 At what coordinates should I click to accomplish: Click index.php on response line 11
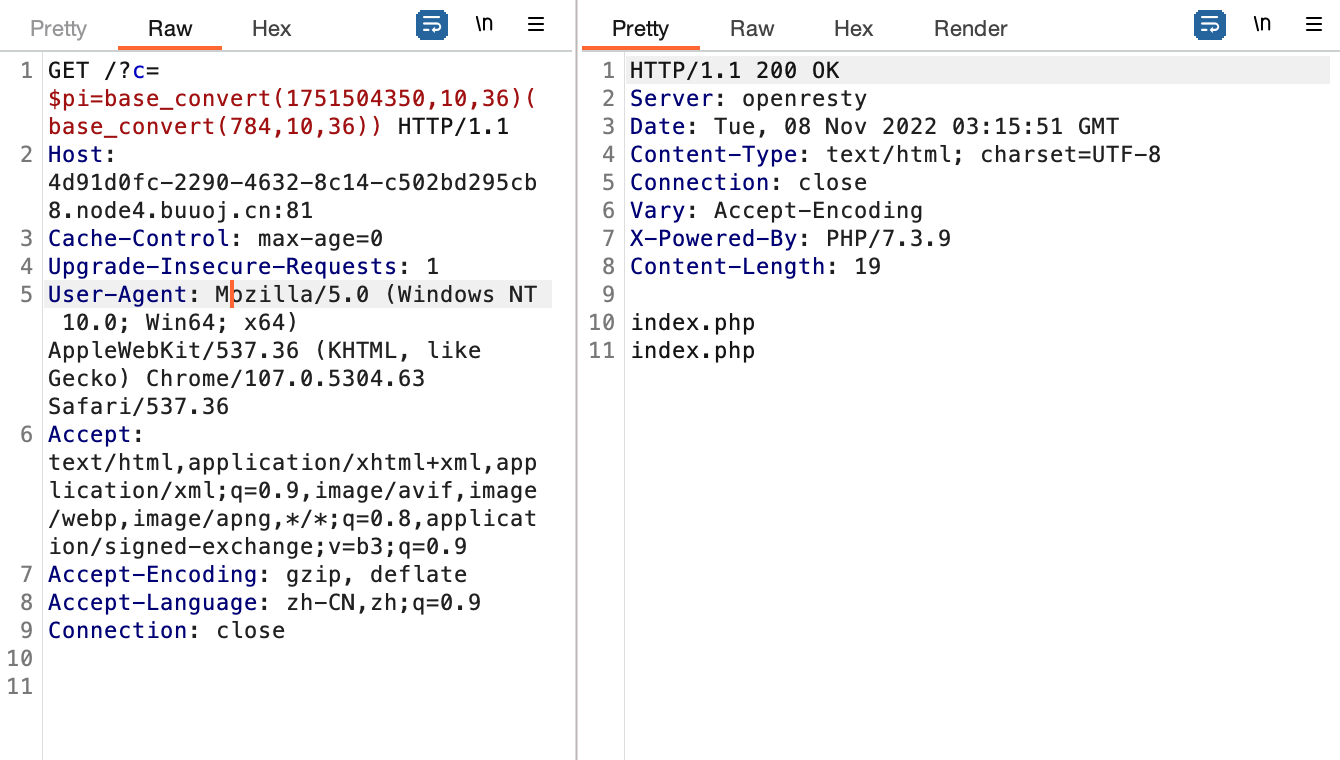(692, 351)
